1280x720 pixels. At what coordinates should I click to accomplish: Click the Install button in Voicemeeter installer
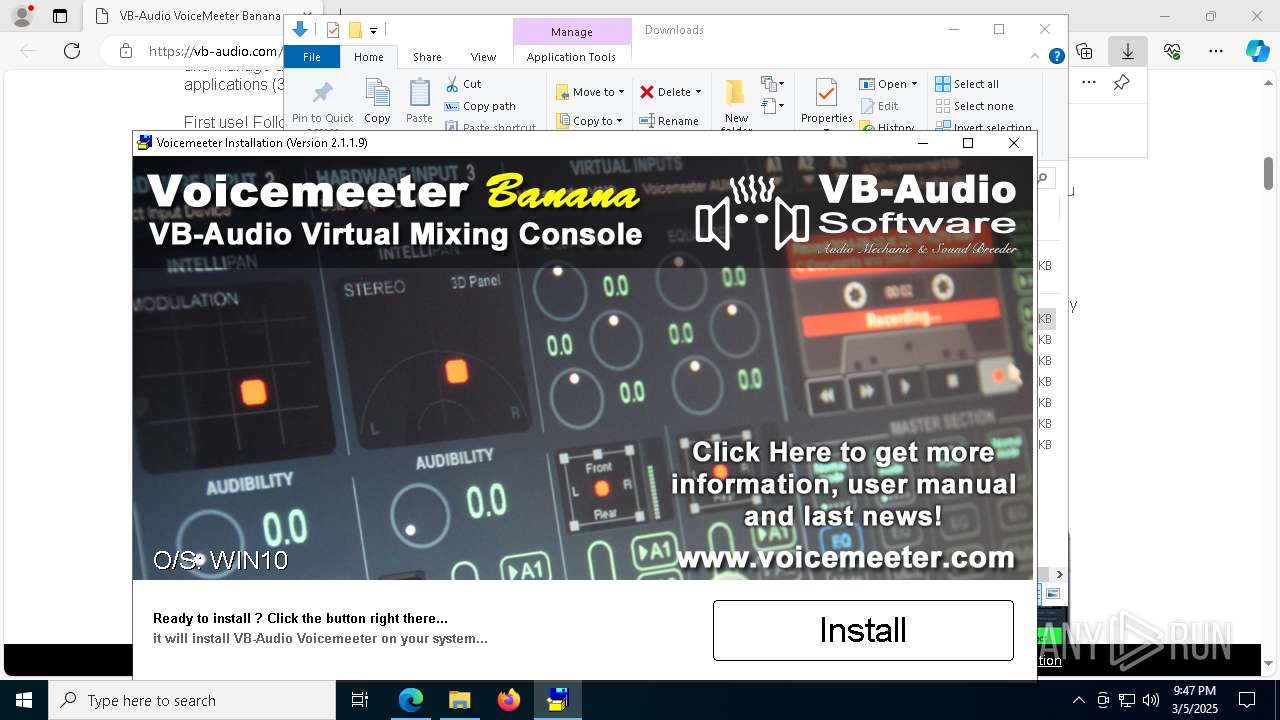click(863, 630)
